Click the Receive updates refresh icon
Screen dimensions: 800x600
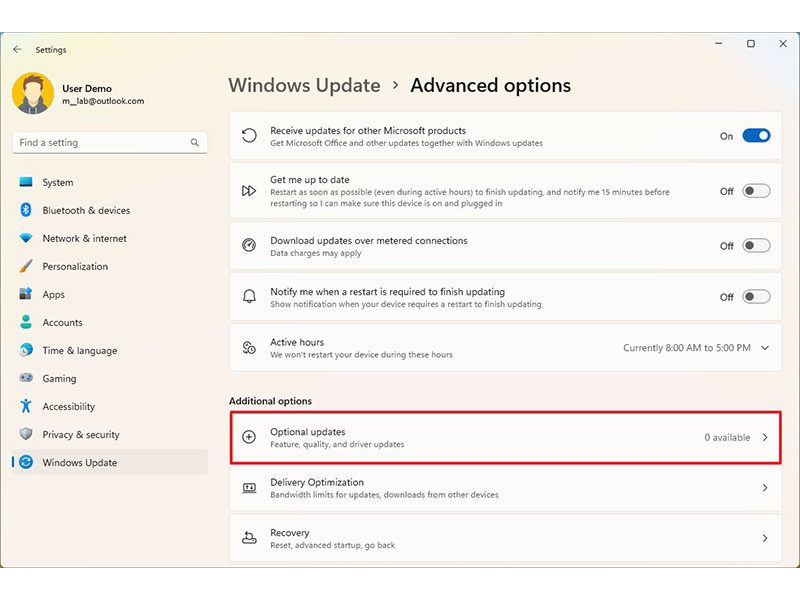(x=249, y=136)
